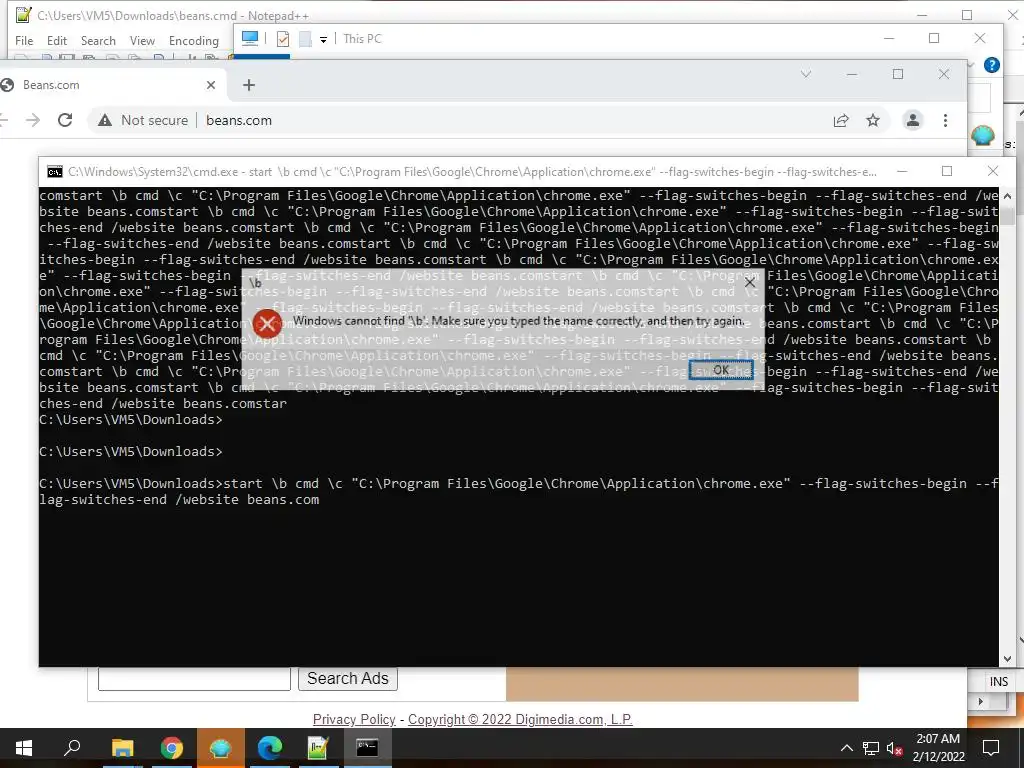Click the beans.com address bar text
Viewport: 1024px width, 768px height.
(x=239, y=120)
